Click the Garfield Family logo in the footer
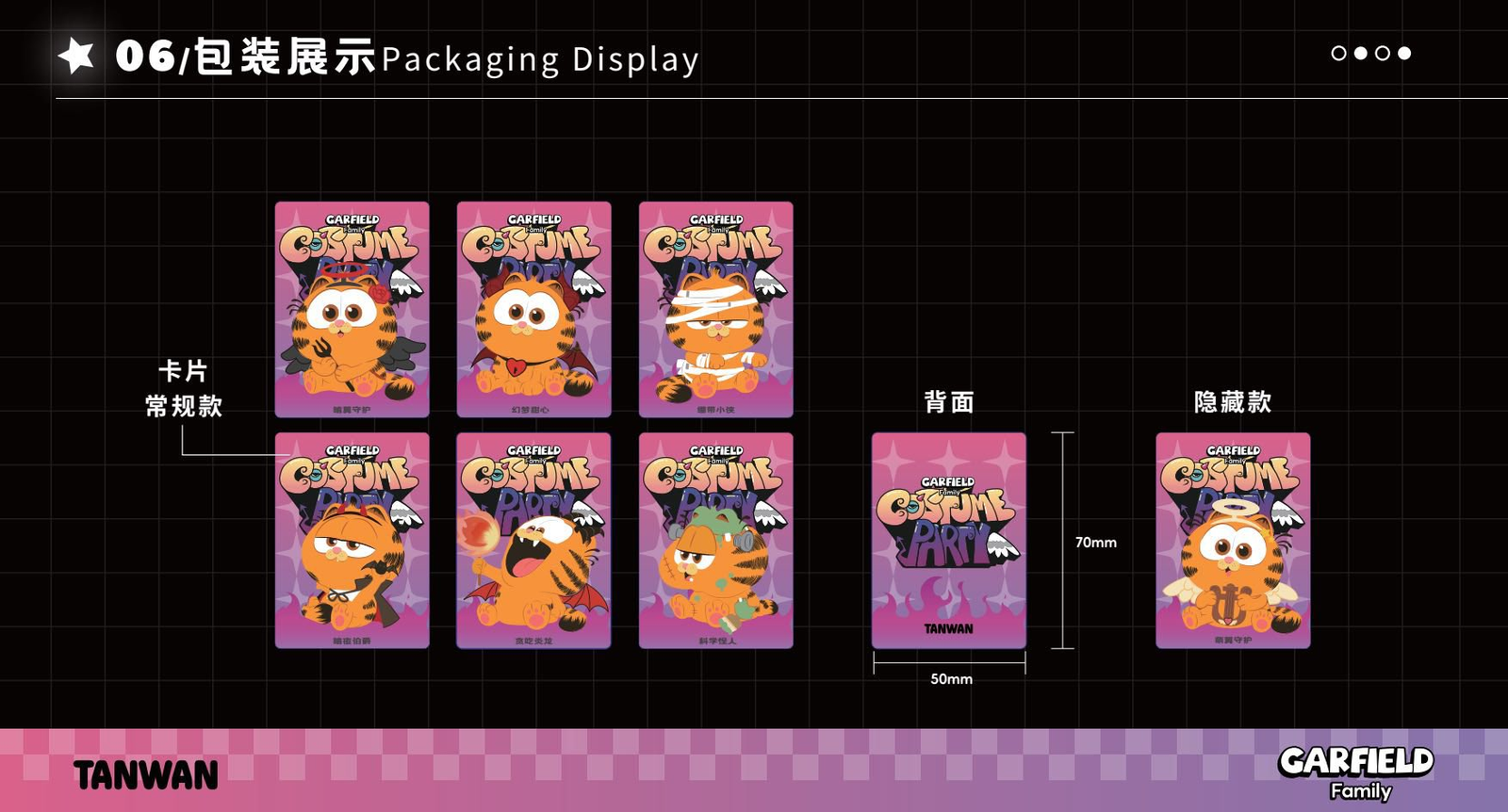 (1355, 771)
